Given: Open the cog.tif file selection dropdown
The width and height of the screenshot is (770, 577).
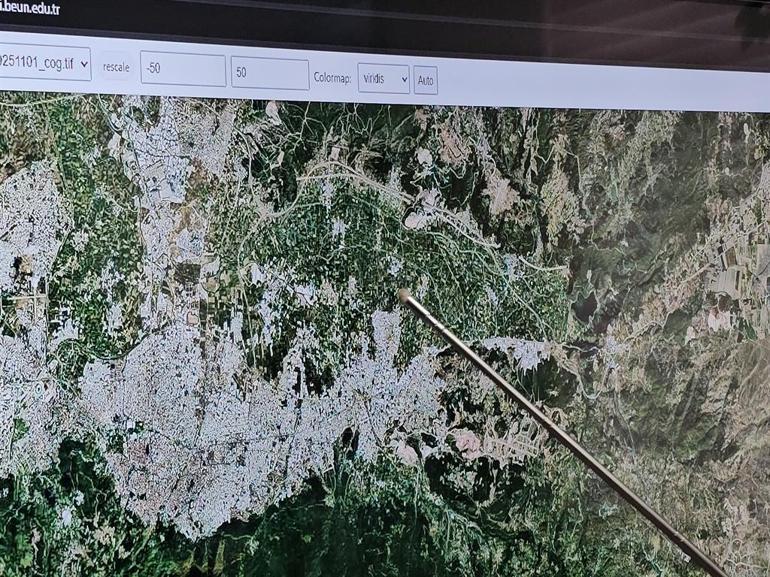Looking at the screenshot, I should (x=40, y=63).
